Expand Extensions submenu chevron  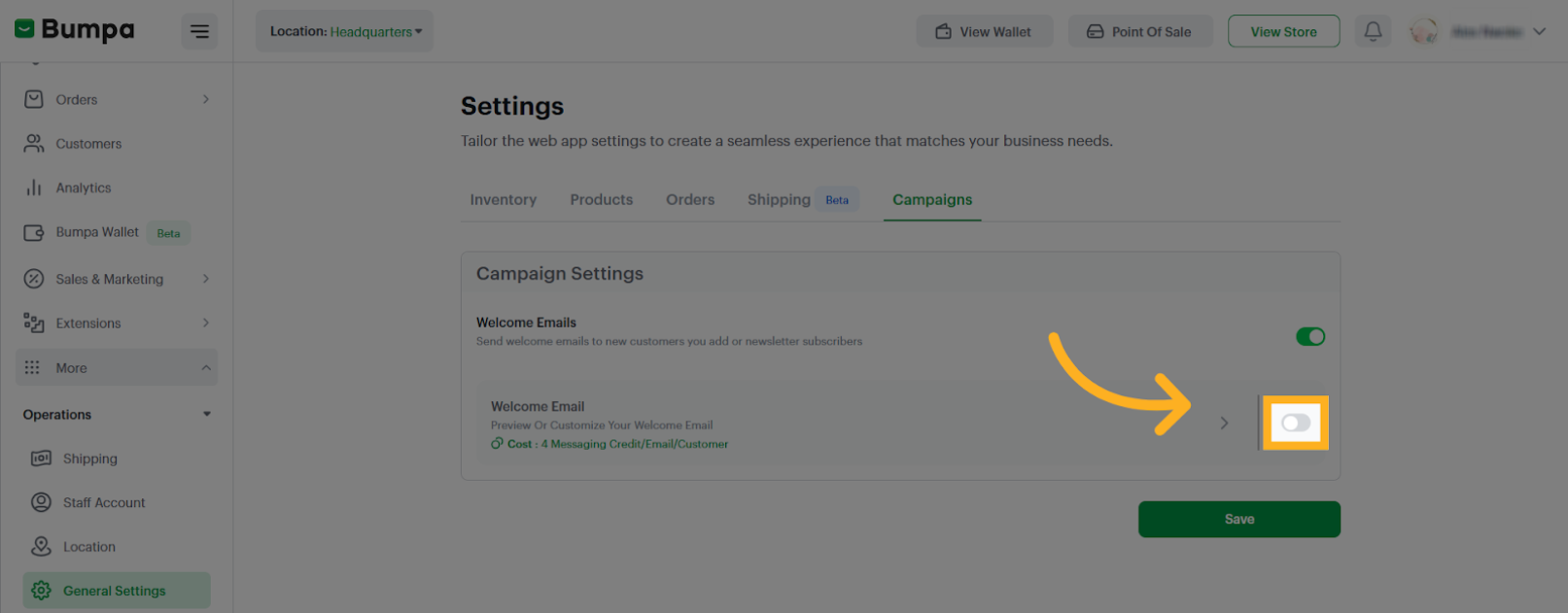coord(206,323)
